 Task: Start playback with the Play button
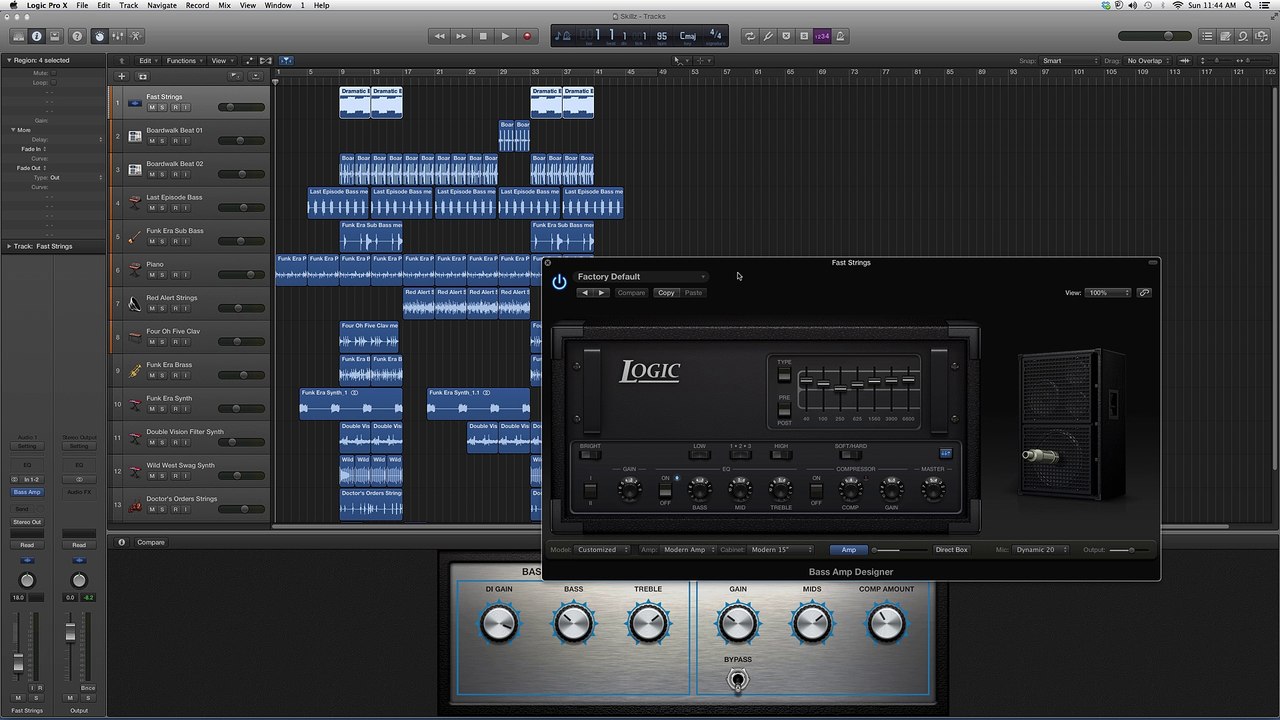[505, 36]
